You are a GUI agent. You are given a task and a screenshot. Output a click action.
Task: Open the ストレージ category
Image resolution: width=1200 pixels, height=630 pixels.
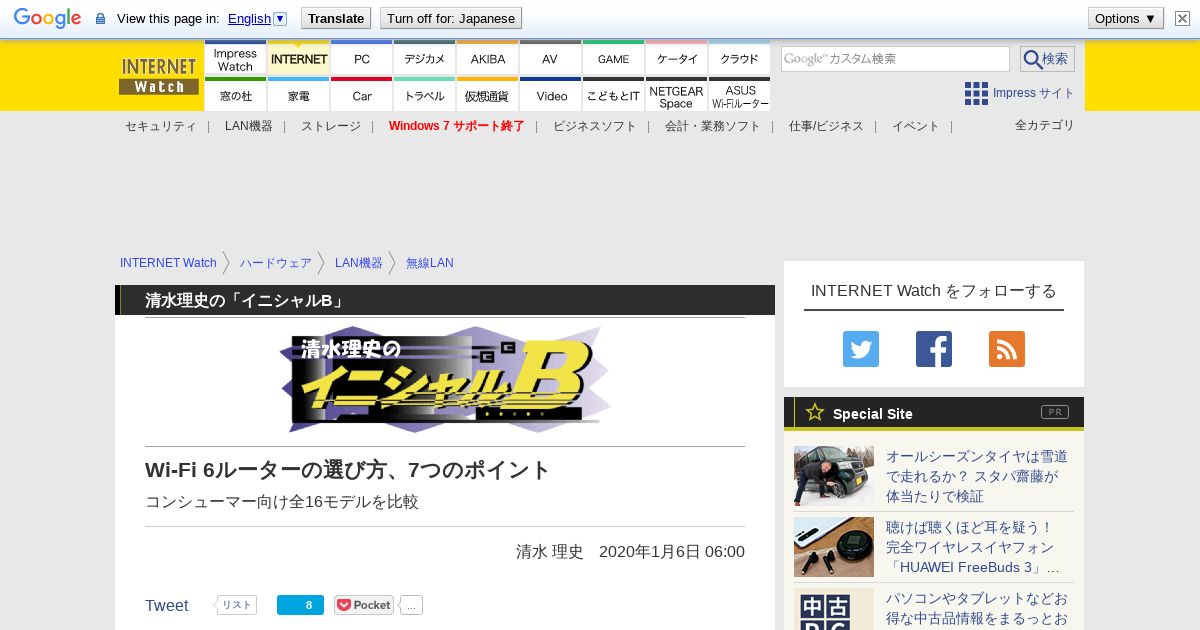pyautogui.click(x=331, y=126)
